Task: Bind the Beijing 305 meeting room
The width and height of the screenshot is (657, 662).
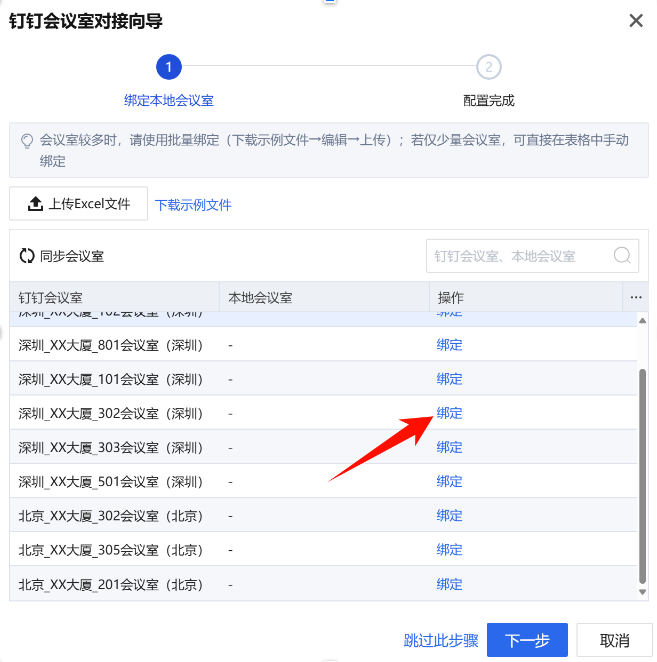Action: tap(449, 549)
